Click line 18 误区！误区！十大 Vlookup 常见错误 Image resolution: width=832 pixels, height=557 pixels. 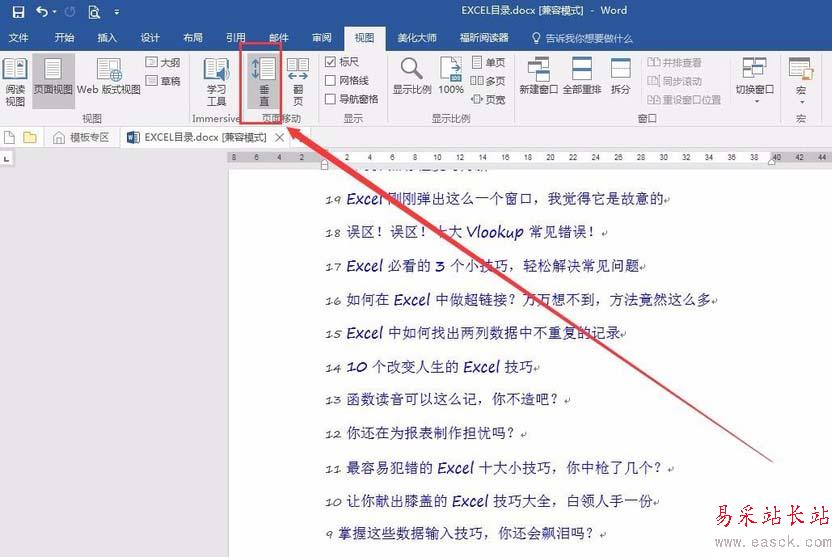(x=467, y=232)
